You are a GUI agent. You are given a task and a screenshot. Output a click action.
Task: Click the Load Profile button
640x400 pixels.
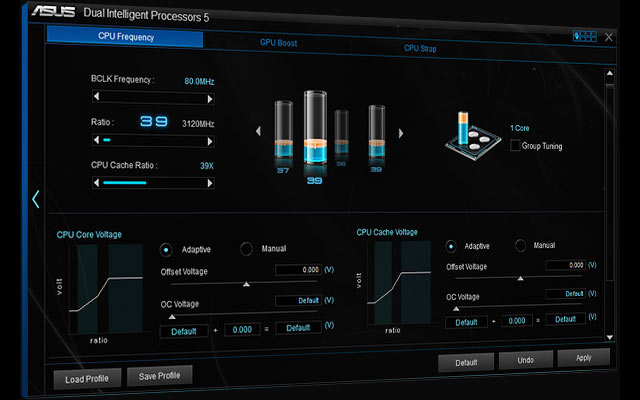coord(88,377)
